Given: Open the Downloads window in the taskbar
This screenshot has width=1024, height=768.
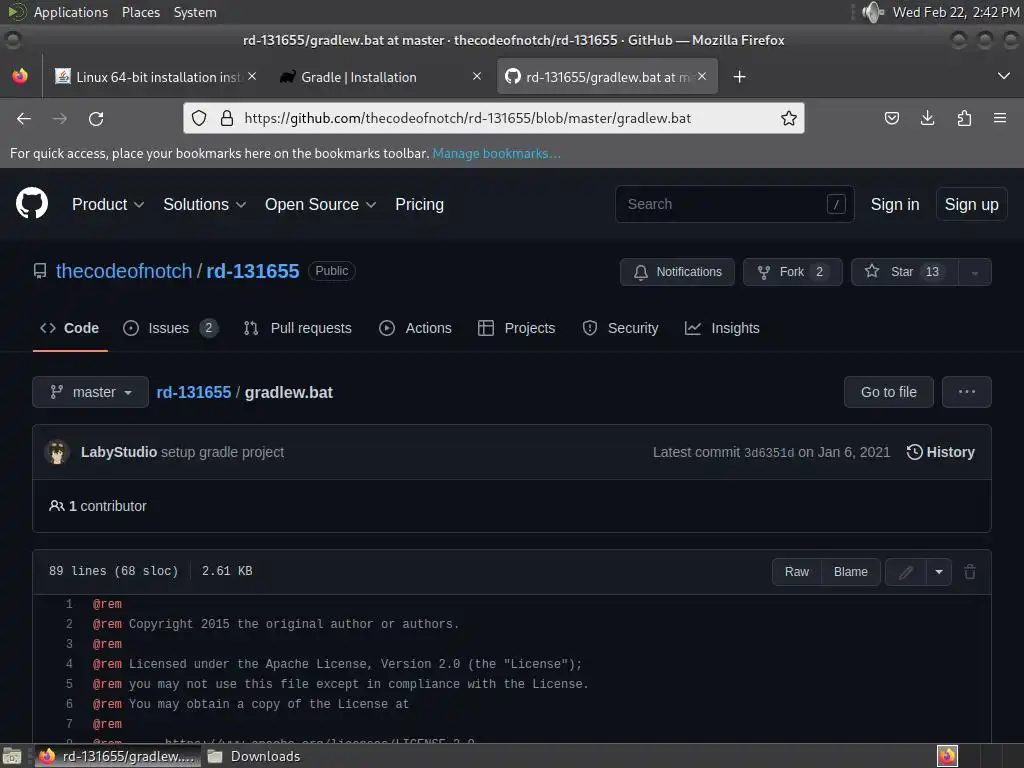Looking at the screenshot, I should 255,756.
